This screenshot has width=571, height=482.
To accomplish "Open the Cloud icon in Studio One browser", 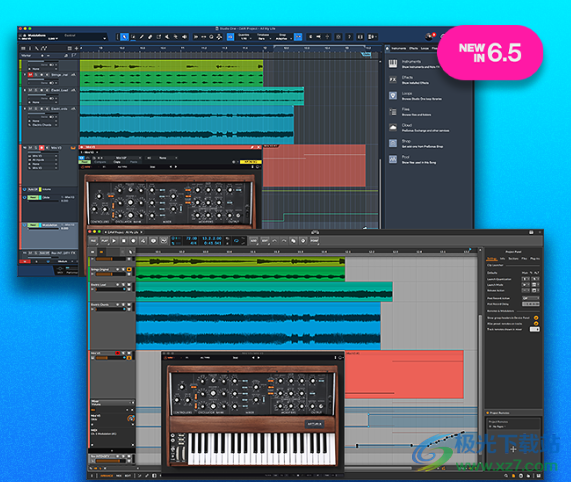I will (393, 127).
